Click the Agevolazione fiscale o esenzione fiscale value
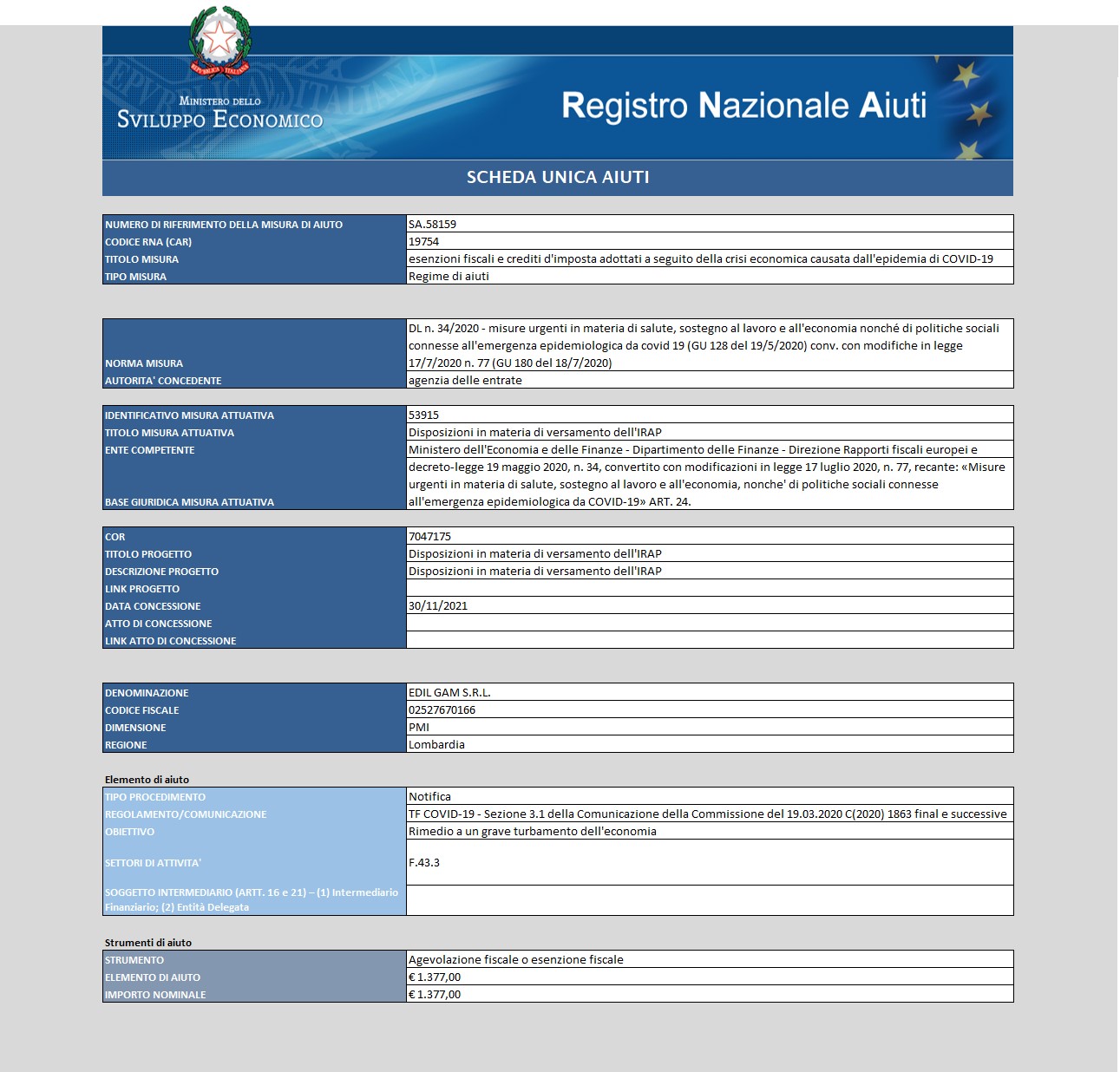Viewport: 1120px width, 1072px height. 516,959
